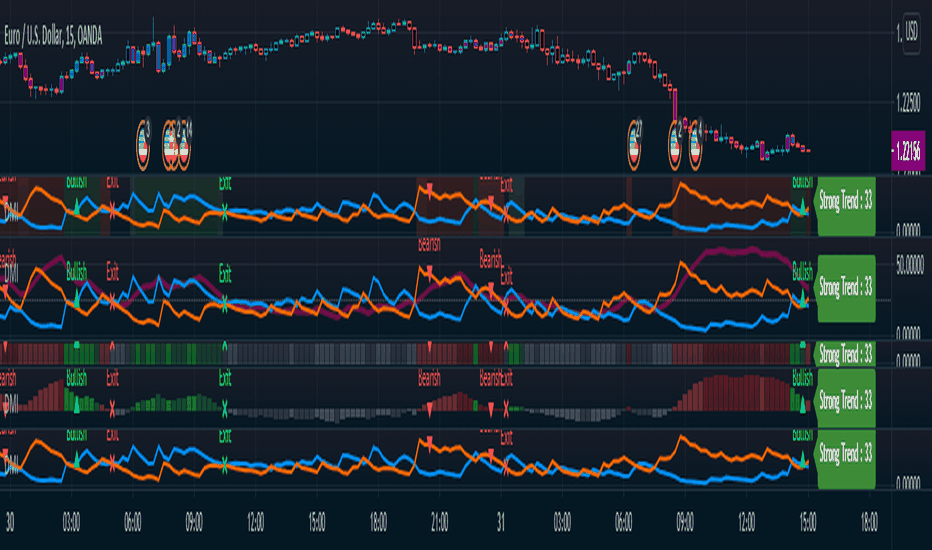Click the last 18:00 label on time axis
The height and width of the screenshot is (550, 932).
(x=869, y=523)
